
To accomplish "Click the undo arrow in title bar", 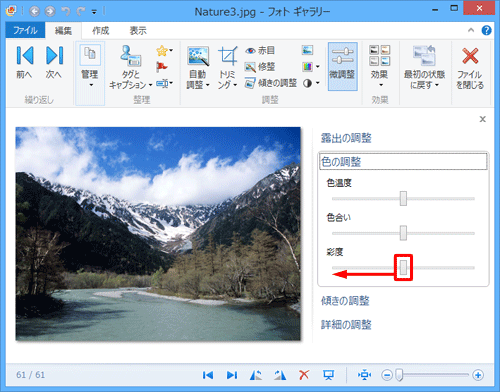I will [66, 12].
